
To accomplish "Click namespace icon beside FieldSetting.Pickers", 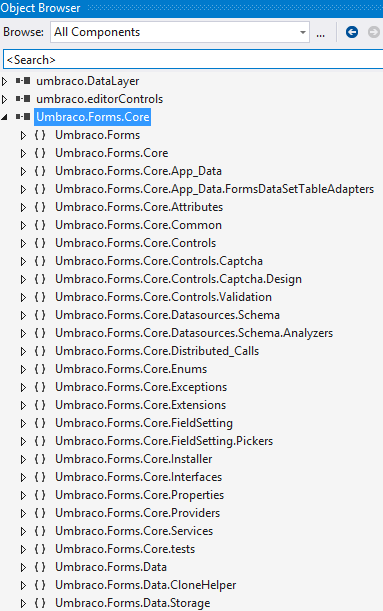I will (x=40, y=441).
